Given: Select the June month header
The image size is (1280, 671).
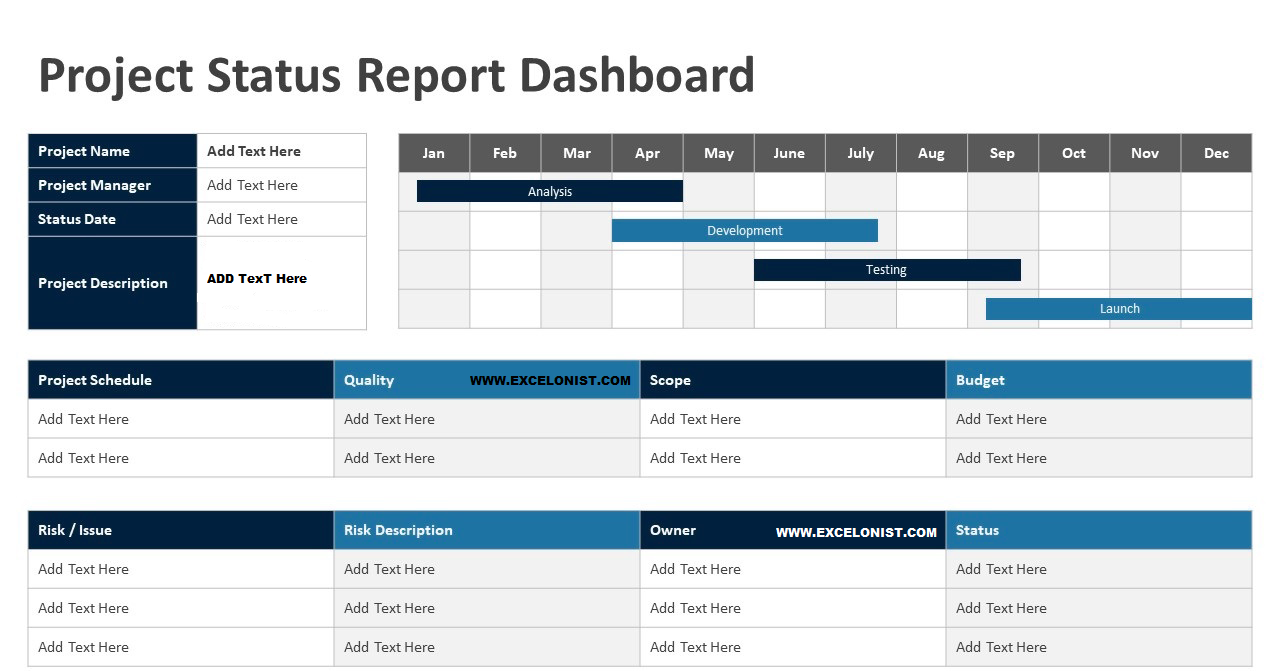Looking at the screenshot, I should click(789, 153).
